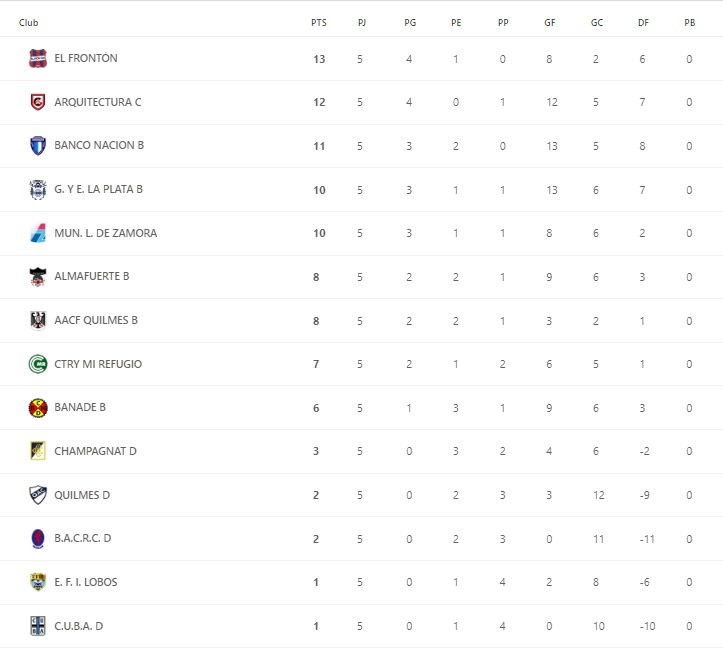Image resolution: width=723 pixels, height=650 pixels.
Task: Click the Banco Nacion B shield icon
Action: tap(38, 146)
